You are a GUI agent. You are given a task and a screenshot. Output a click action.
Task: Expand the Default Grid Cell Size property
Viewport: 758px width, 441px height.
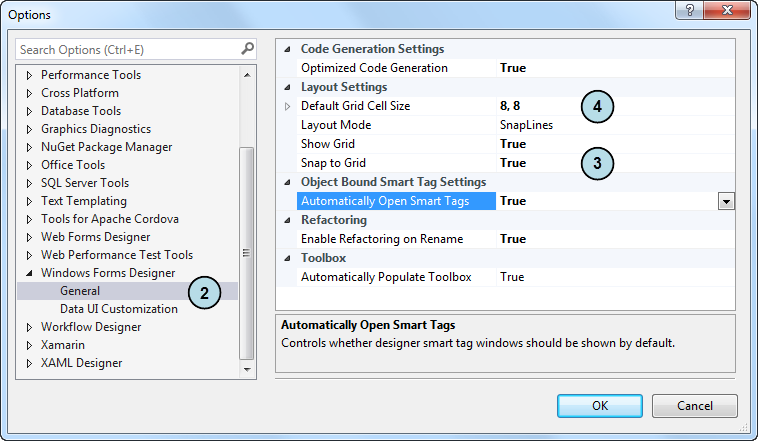coord(289,106)
